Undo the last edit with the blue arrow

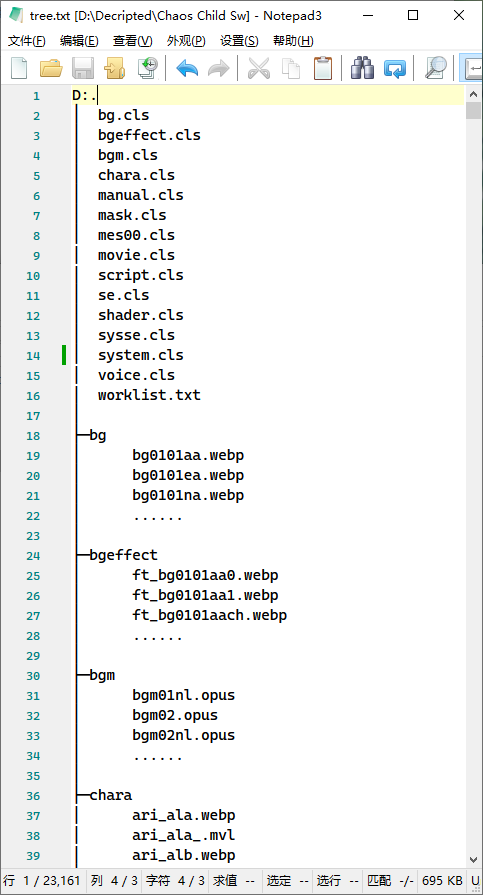coord(187,68)
